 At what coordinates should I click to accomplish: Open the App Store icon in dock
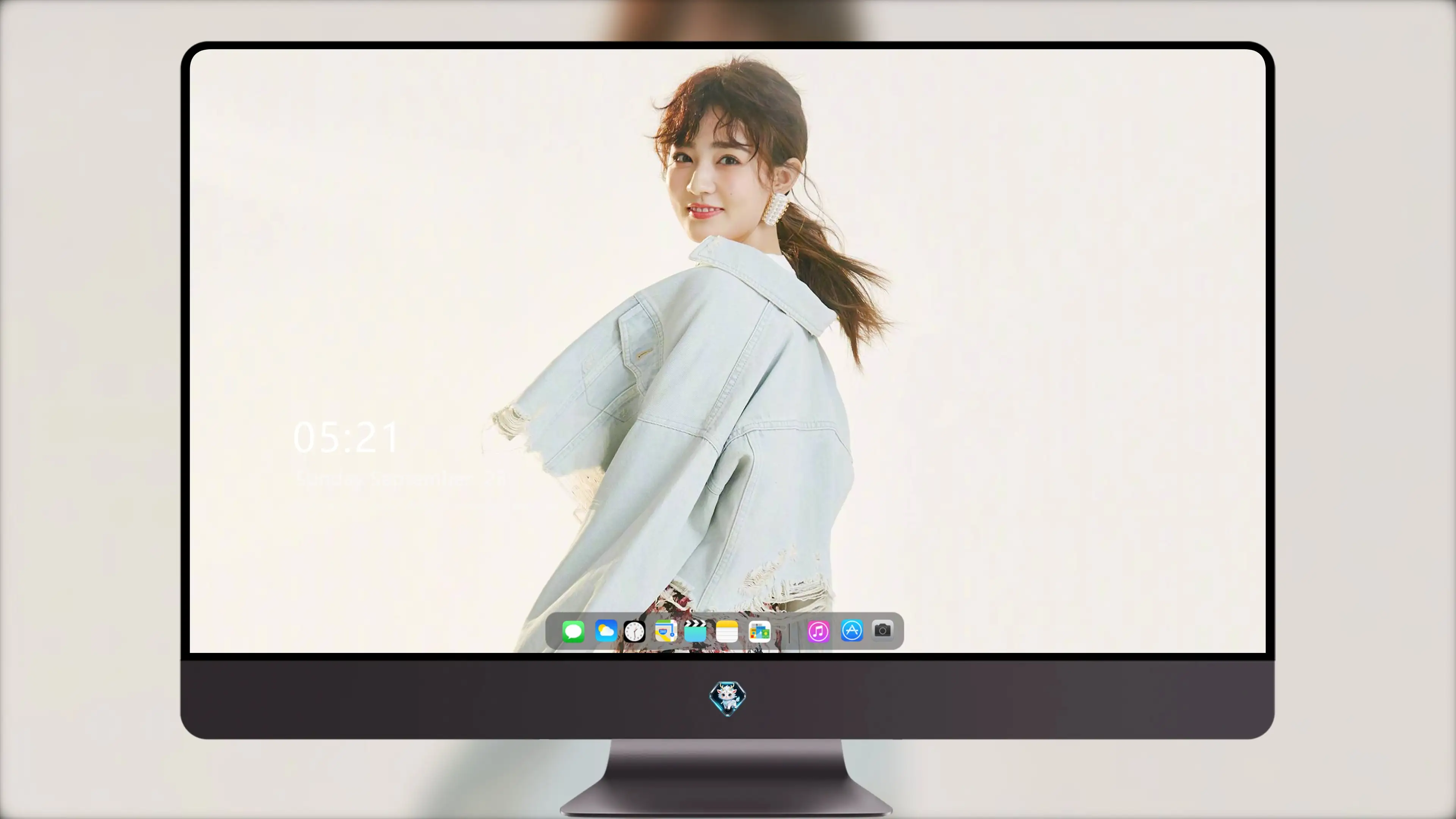tap(852, 630)
